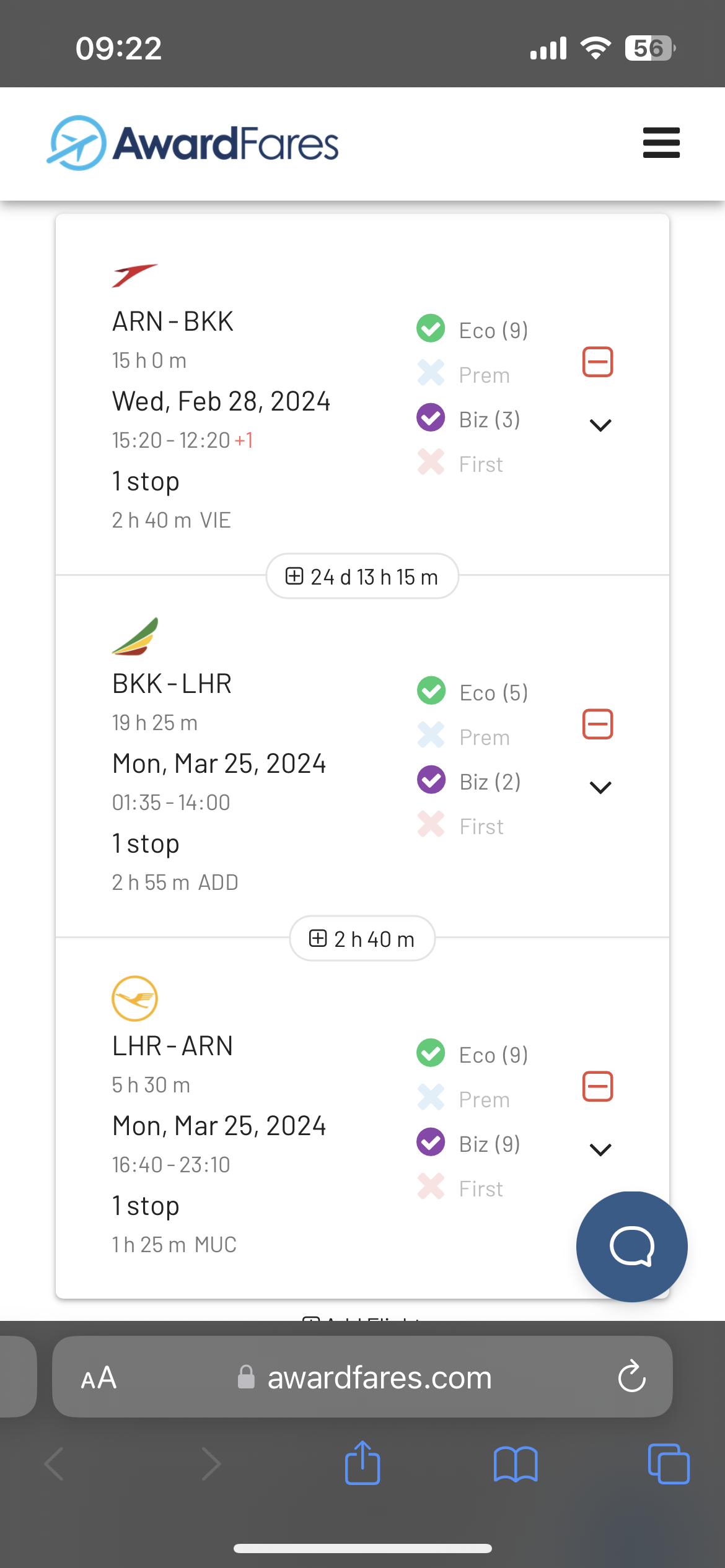This screenshot has height=1568, width=725.
Task: Remove the LHR - ARN flight
Action: click(x=597, y=1087)
